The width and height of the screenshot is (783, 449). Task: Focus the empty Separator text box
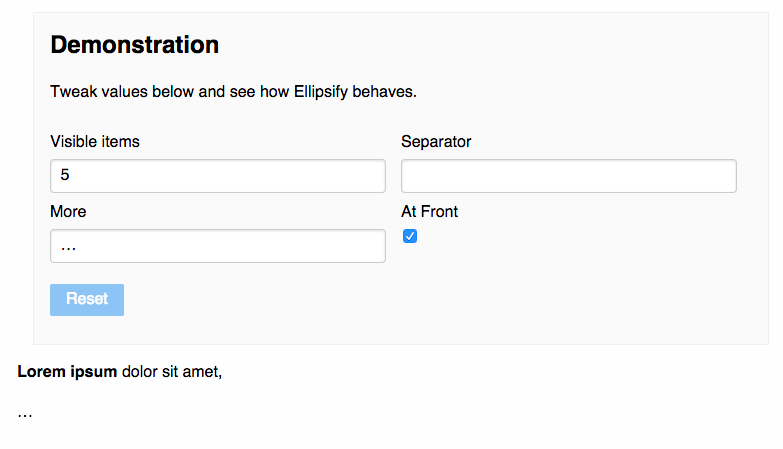568,175
